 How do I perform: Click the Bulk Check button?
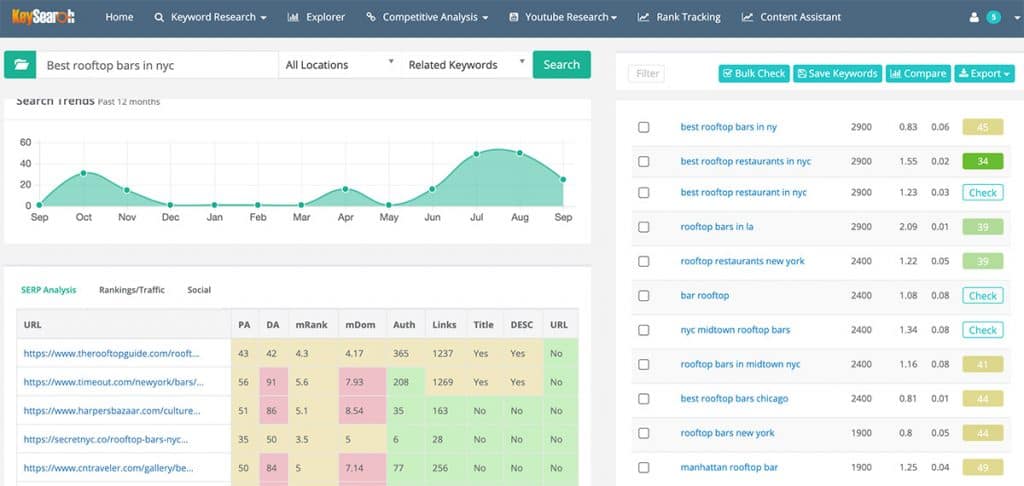click(754, 74)
